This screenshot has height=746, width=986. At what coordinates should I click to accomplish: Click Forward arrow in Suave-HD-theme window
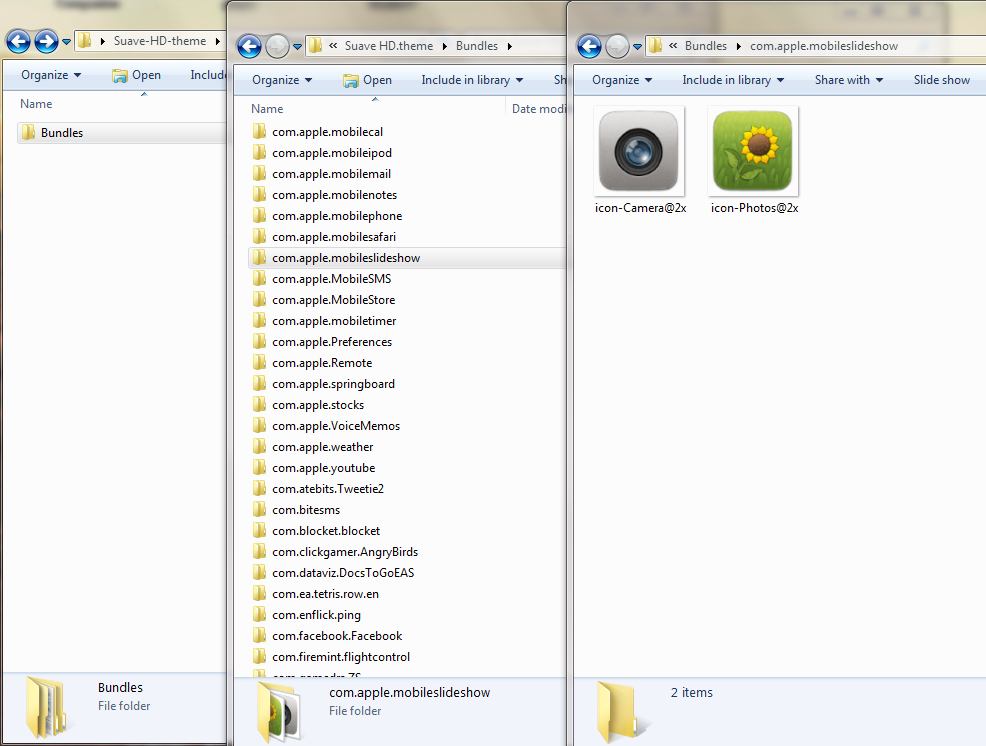click(46, 42)
